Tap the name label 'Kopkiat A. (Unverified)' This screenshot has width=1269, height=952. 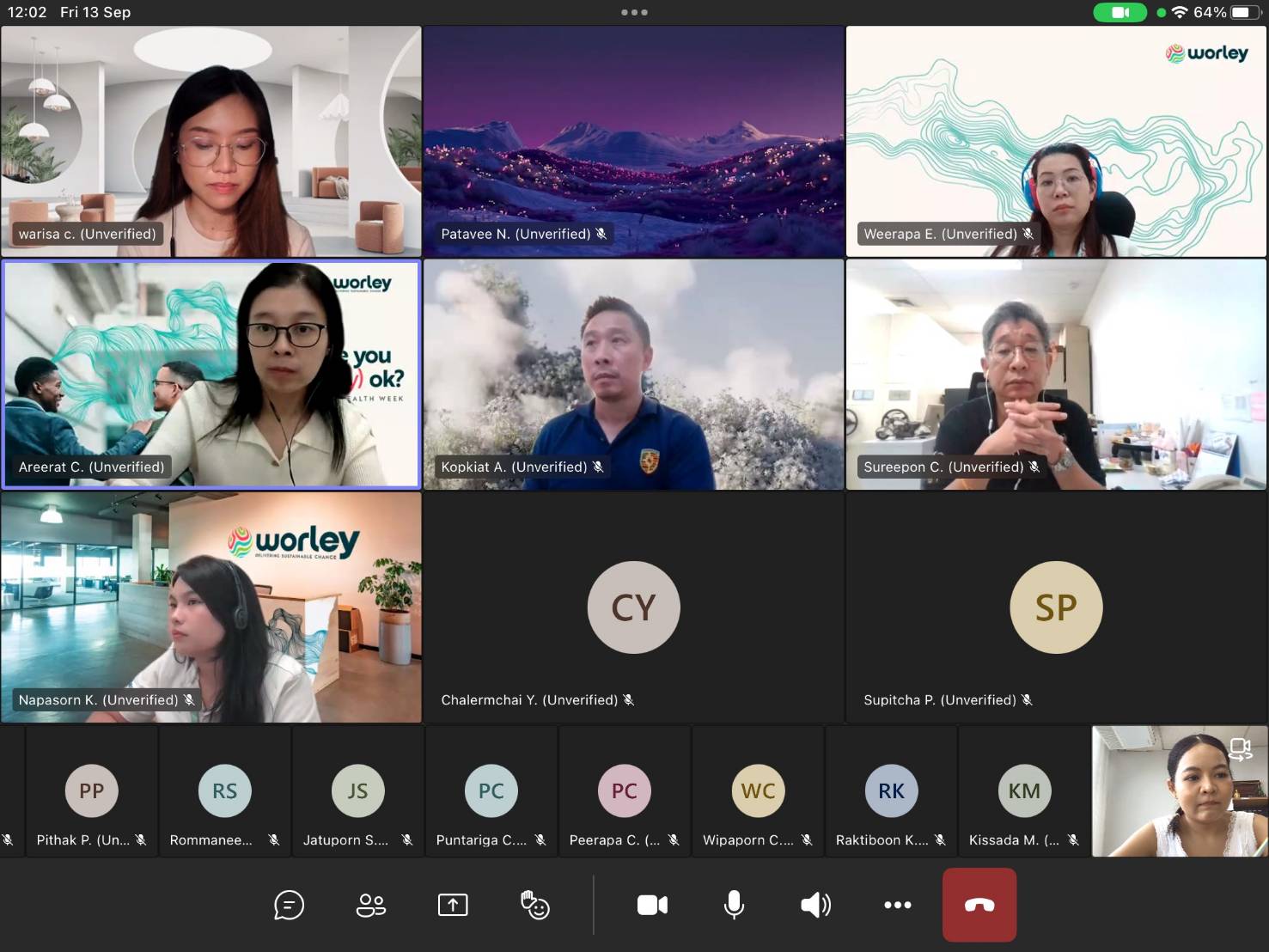point(514,467)
